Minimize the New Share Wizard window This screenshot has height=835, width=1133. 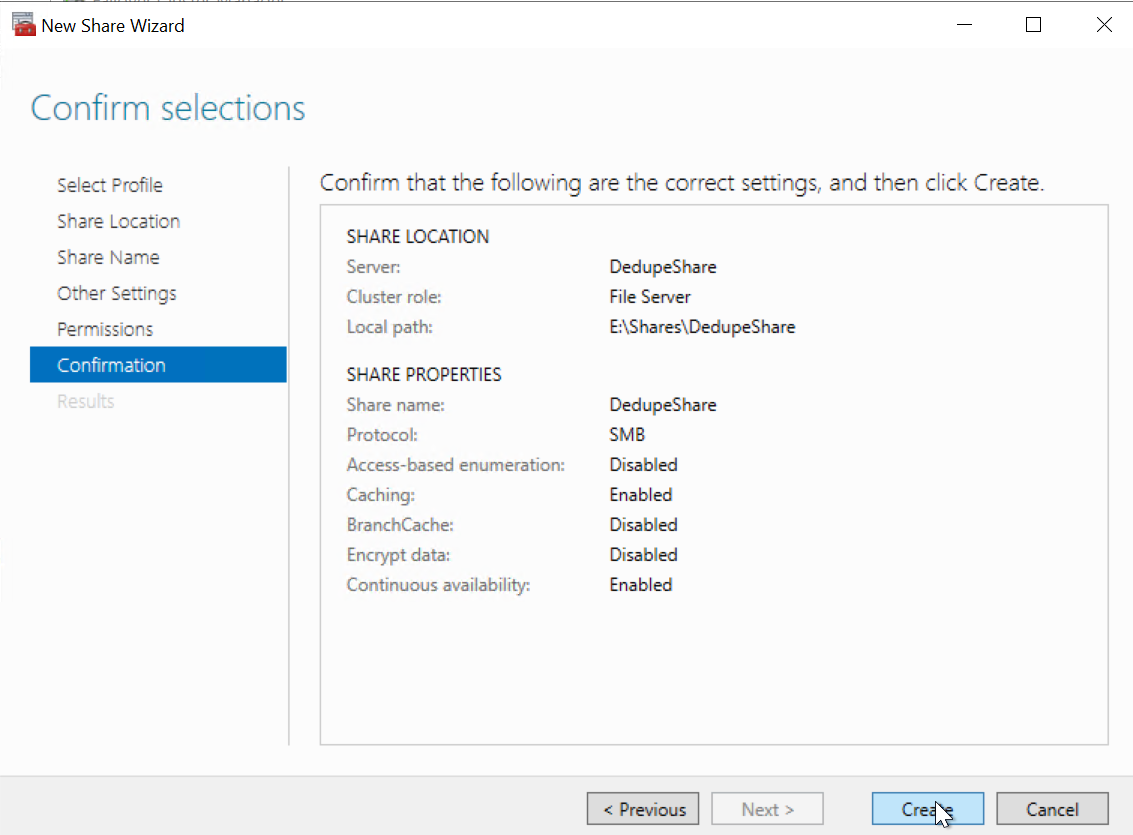pyautogui.click(x=965, y=25)
